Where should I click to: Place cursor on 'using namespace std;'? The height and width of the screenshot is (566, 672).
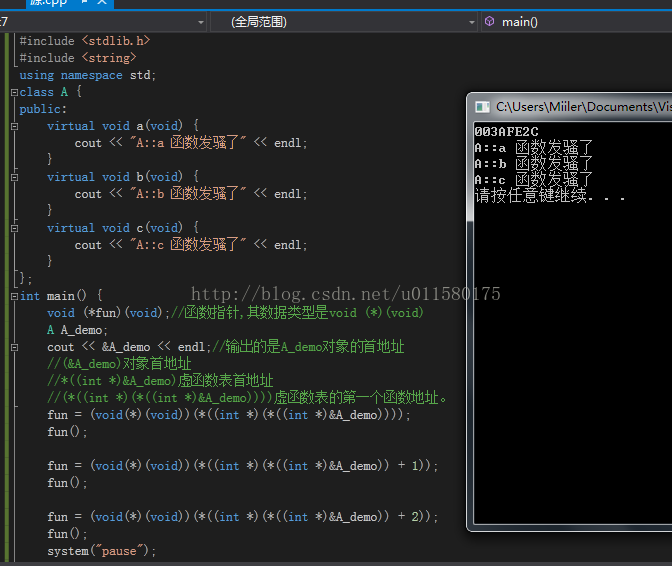click(x=88, y=75)
